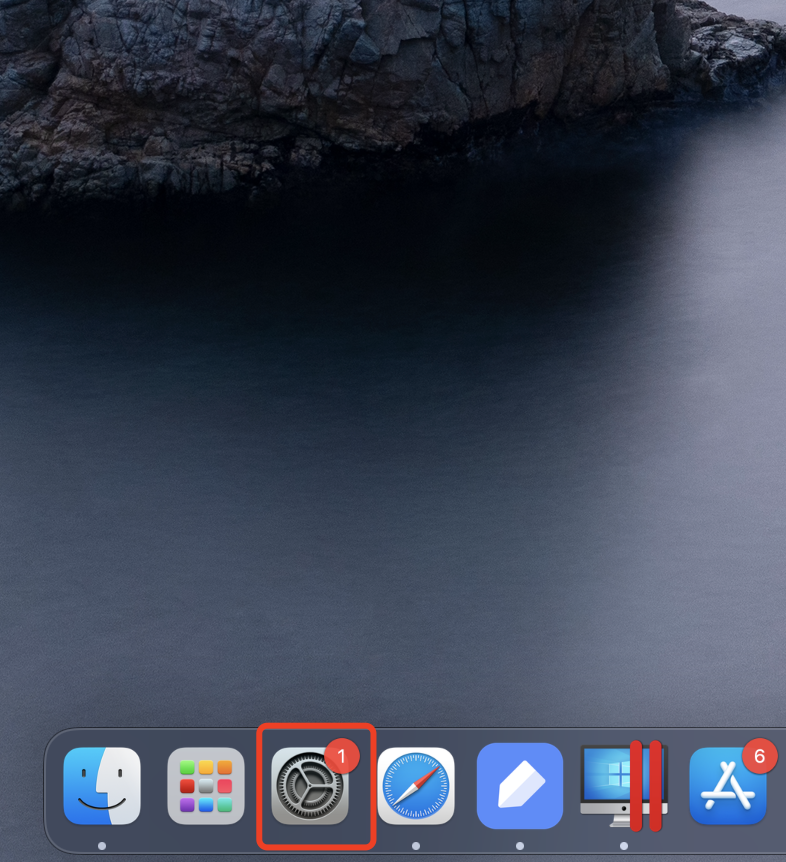Open Launchpad from the Dock
Viewport: 786px width, 862px height.
pos(206,786)
